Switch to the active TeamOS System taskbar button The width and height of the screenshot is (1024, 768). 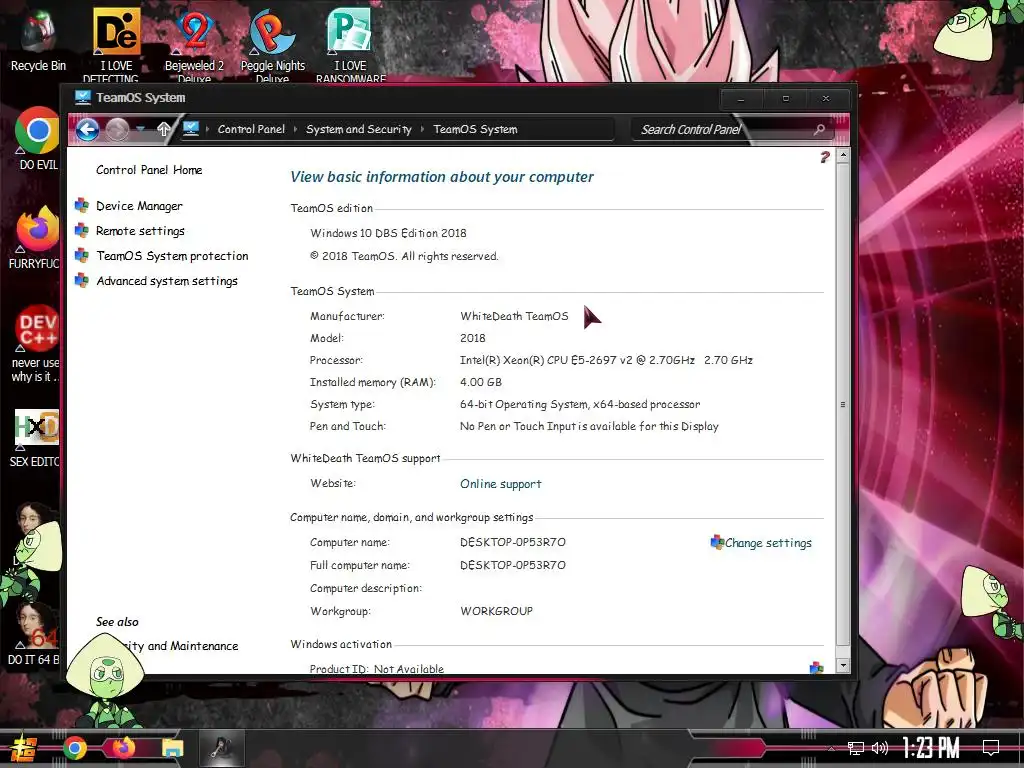[x=222, y=748]
